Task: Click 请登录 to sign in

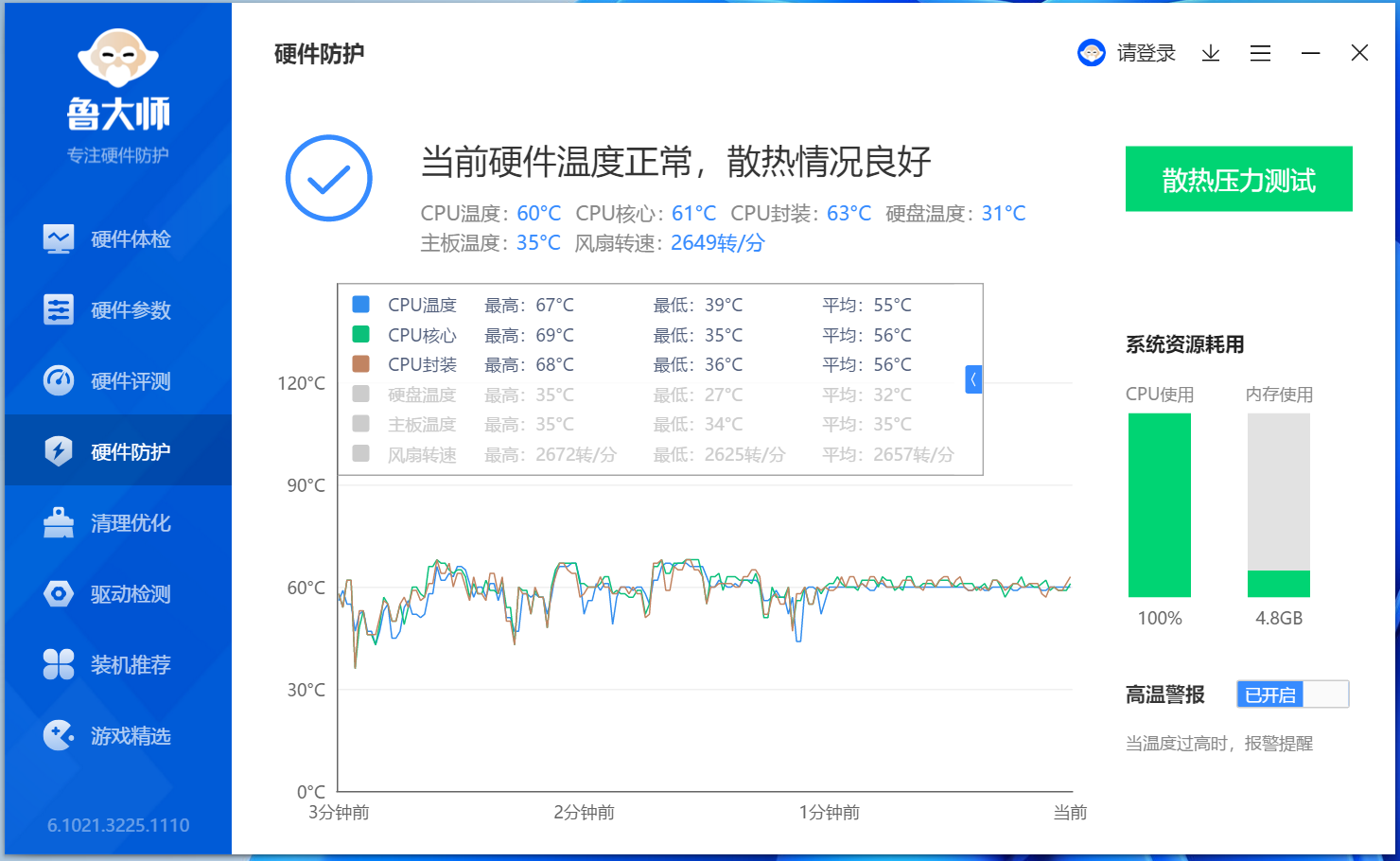Action: click(x=1146, y=53)
